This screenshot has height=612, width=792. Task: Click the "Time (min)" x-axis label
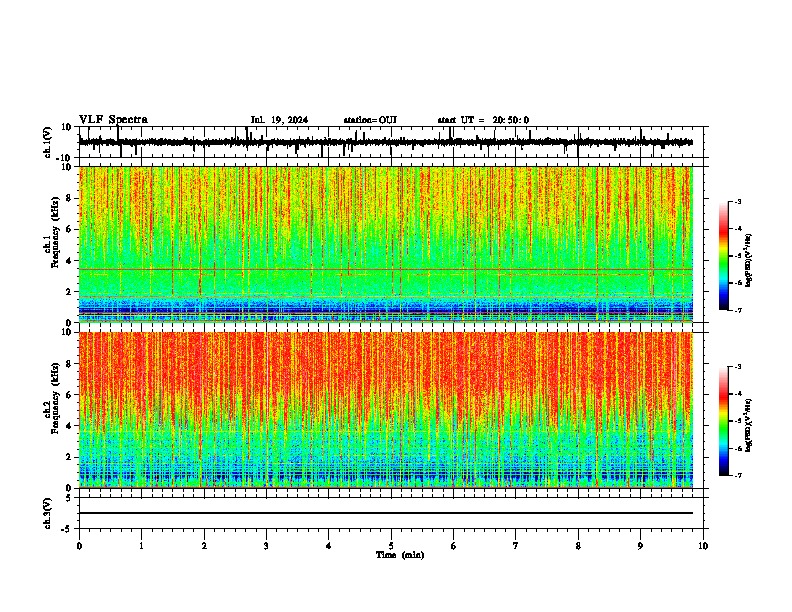coord(400,555)
